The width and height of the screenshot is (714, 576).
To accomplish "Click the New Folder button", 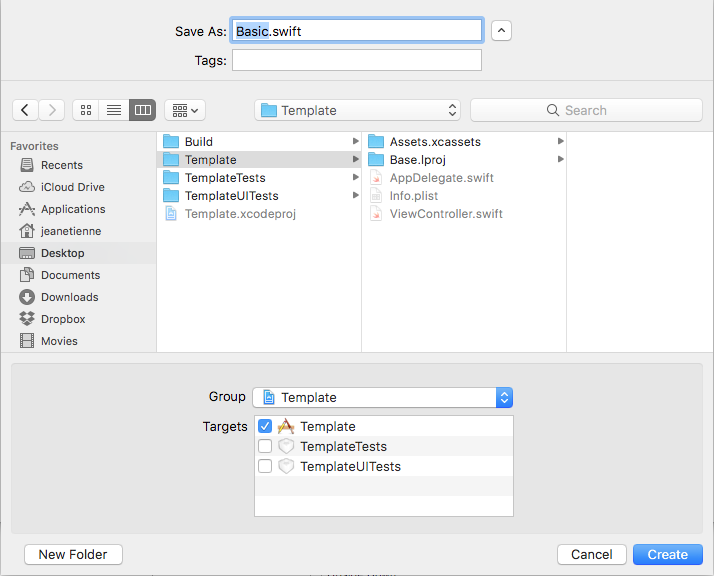I will [73, 554].
